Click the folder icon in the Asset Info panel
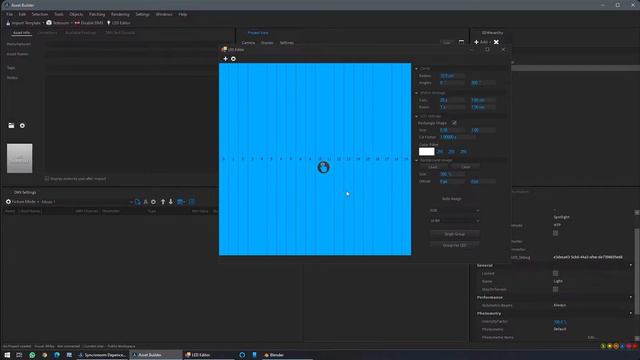Image resolution: width=640 pixels, height=360 pixels. pos(11,126)
